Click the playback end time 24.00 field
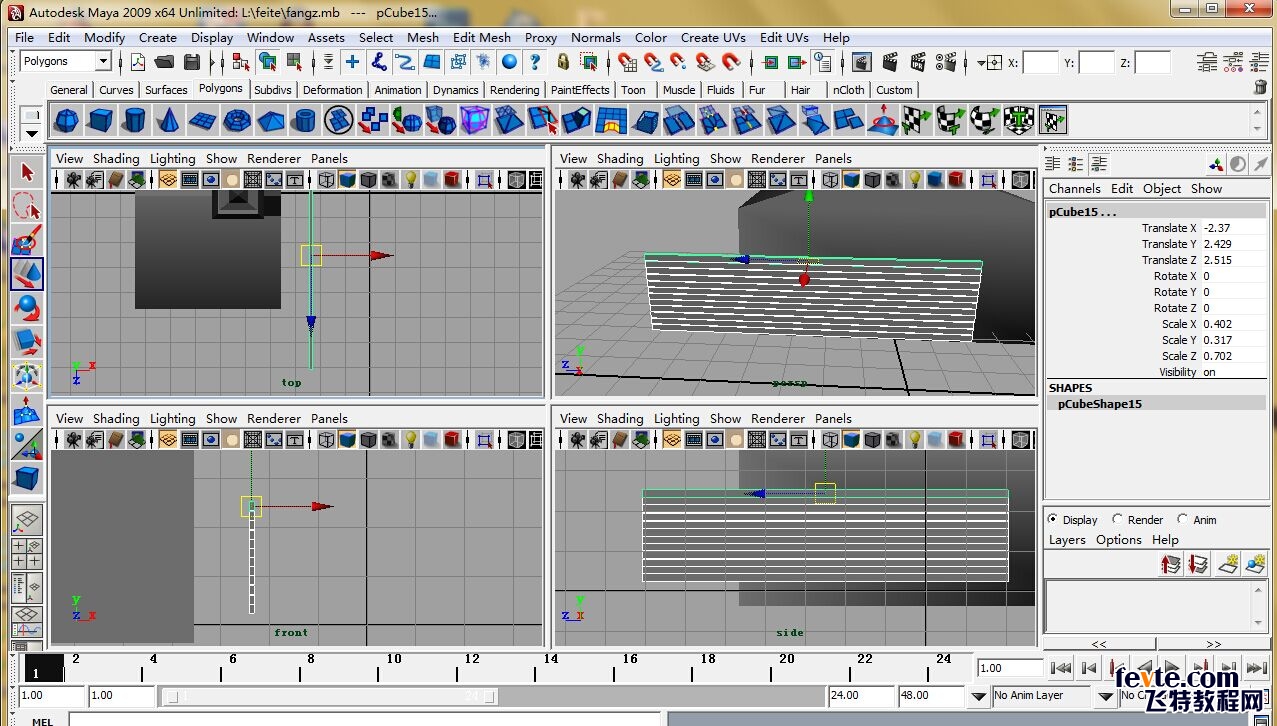 click(860, 695)
